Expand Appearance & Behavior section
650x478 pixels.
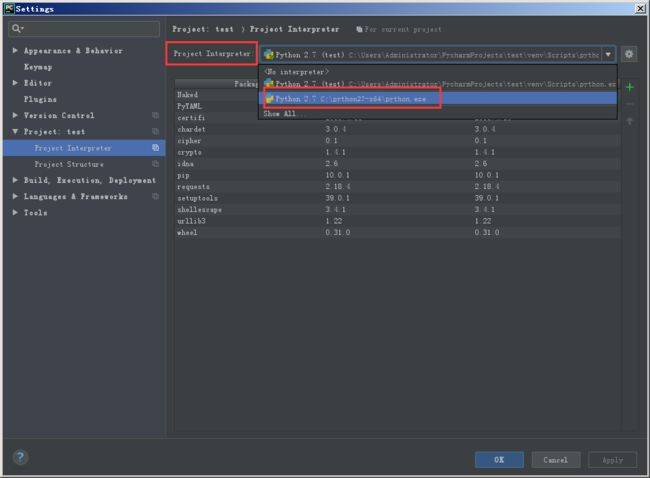[15, 50]
